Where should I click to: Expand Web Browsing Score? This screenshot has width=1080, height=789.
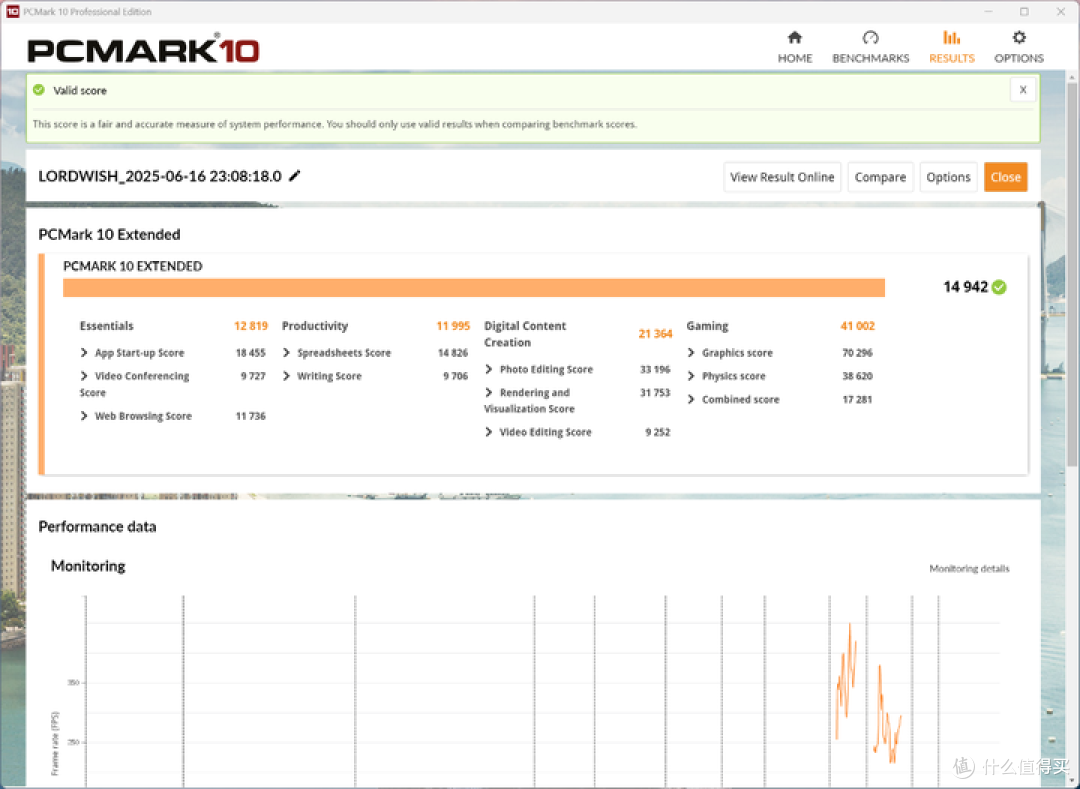[84, 416]
